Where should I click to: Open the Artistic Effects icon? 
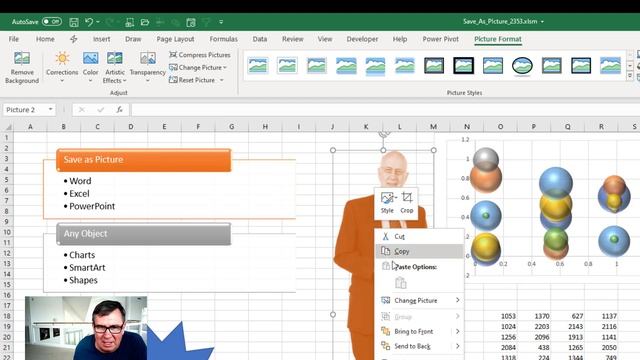115,58
